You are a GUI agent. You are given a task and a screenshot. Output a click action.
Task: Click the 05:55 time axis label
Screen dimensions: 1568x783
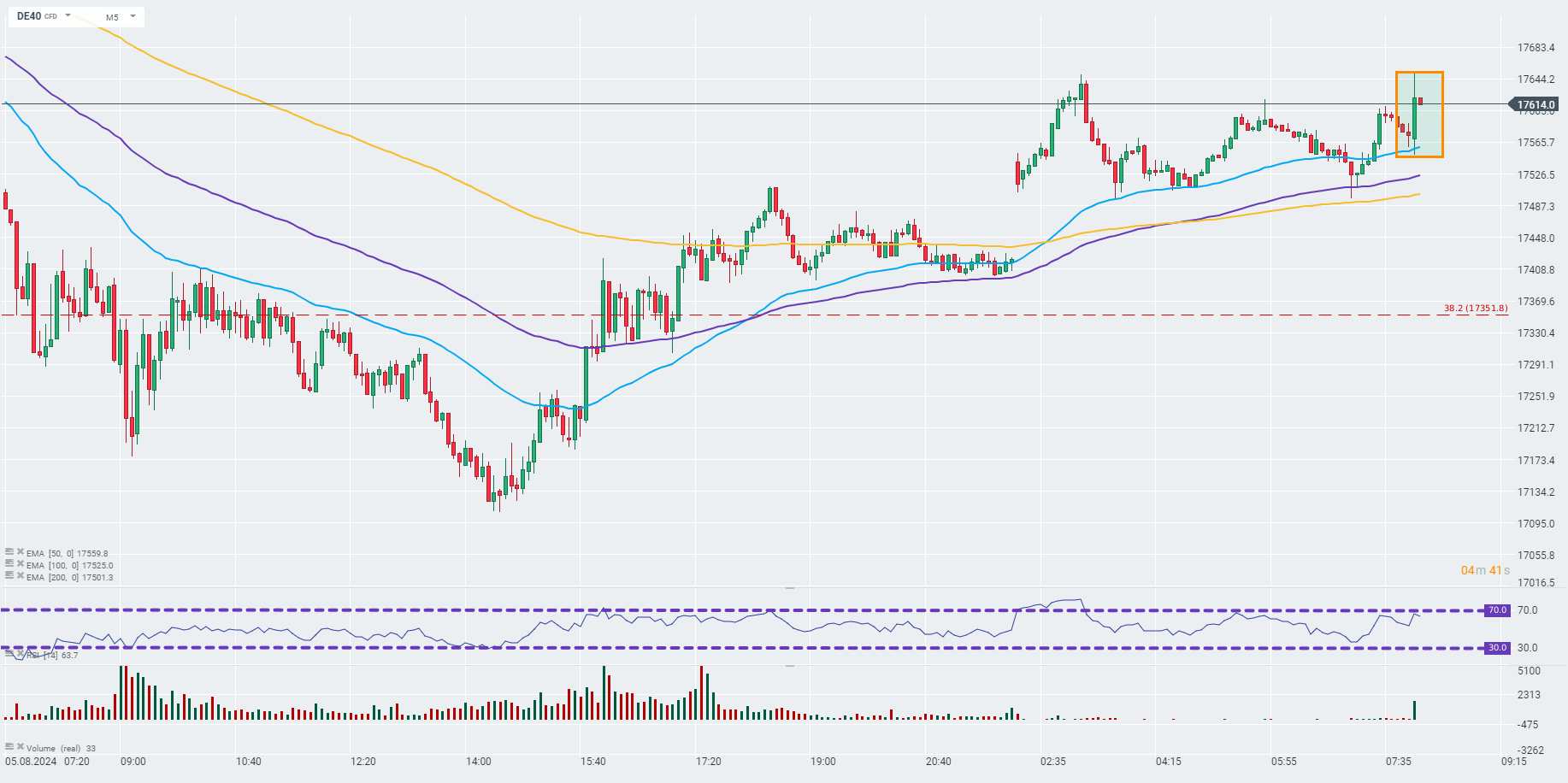(1284, 761)
